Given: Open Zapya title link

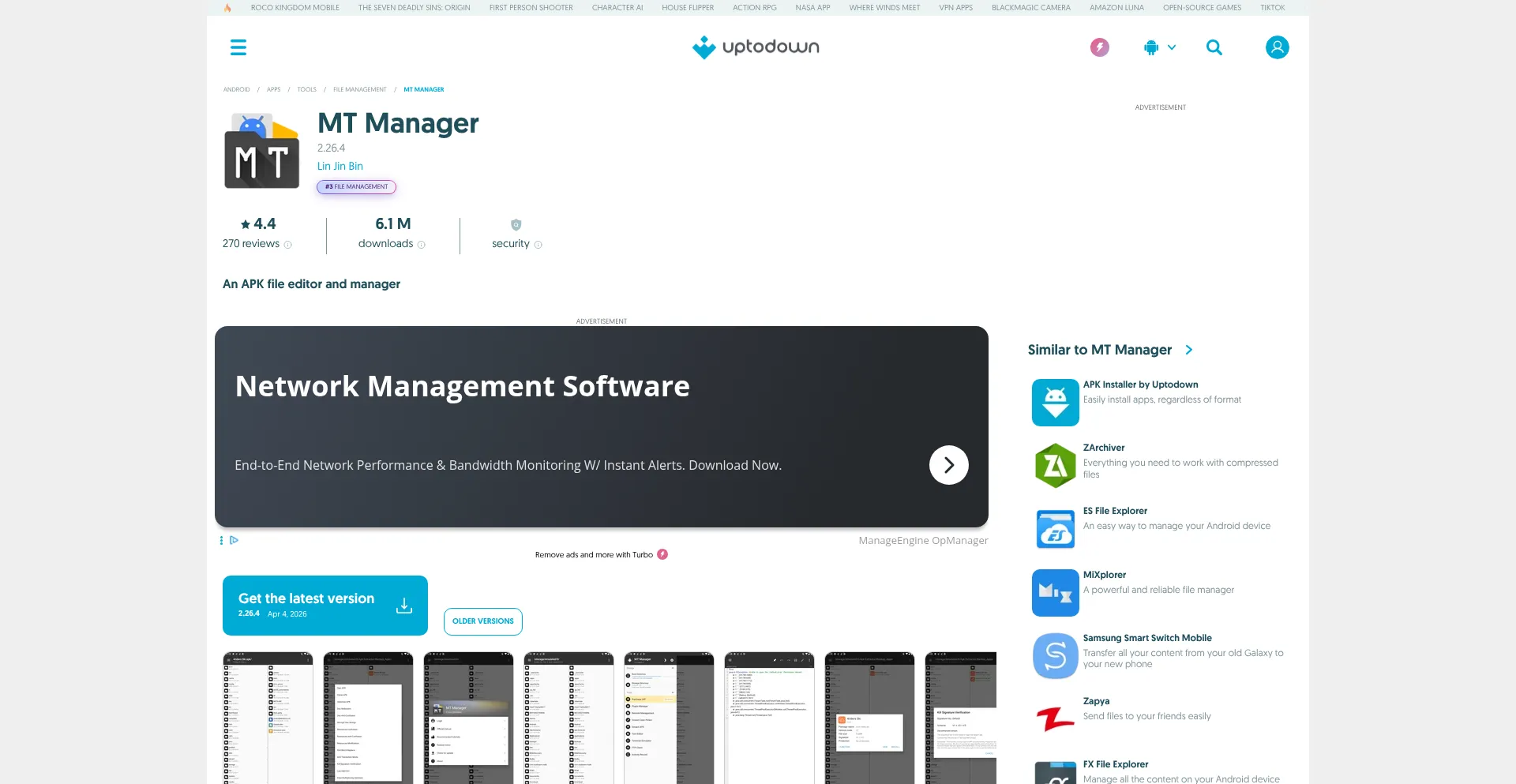Looking at the screenshot, I should pos(1097,701).
